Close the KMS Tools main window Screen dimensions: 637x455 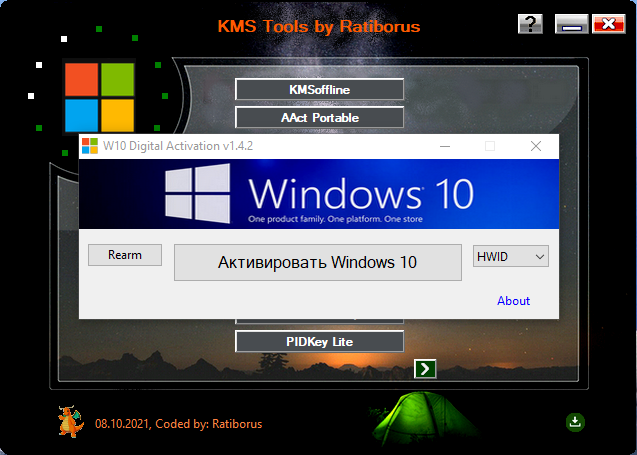tap(606, 25)
